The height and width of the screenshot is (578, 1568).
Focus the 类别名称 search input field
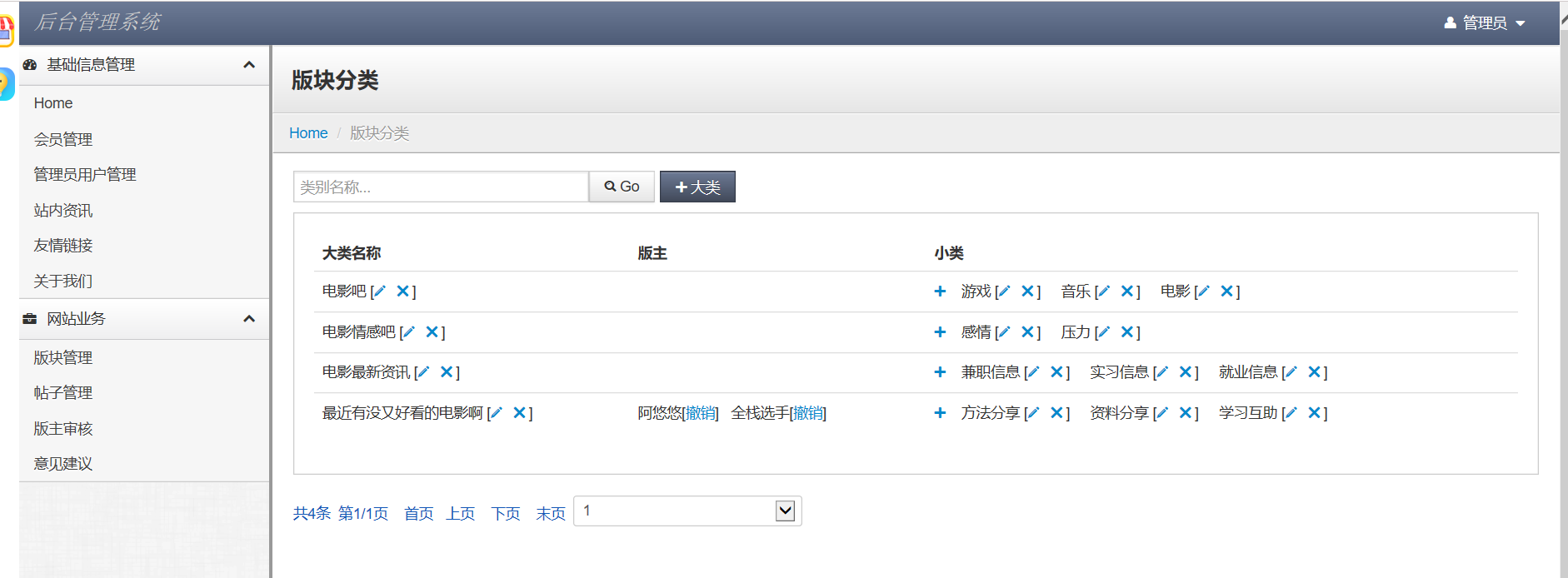coord(441,187)
